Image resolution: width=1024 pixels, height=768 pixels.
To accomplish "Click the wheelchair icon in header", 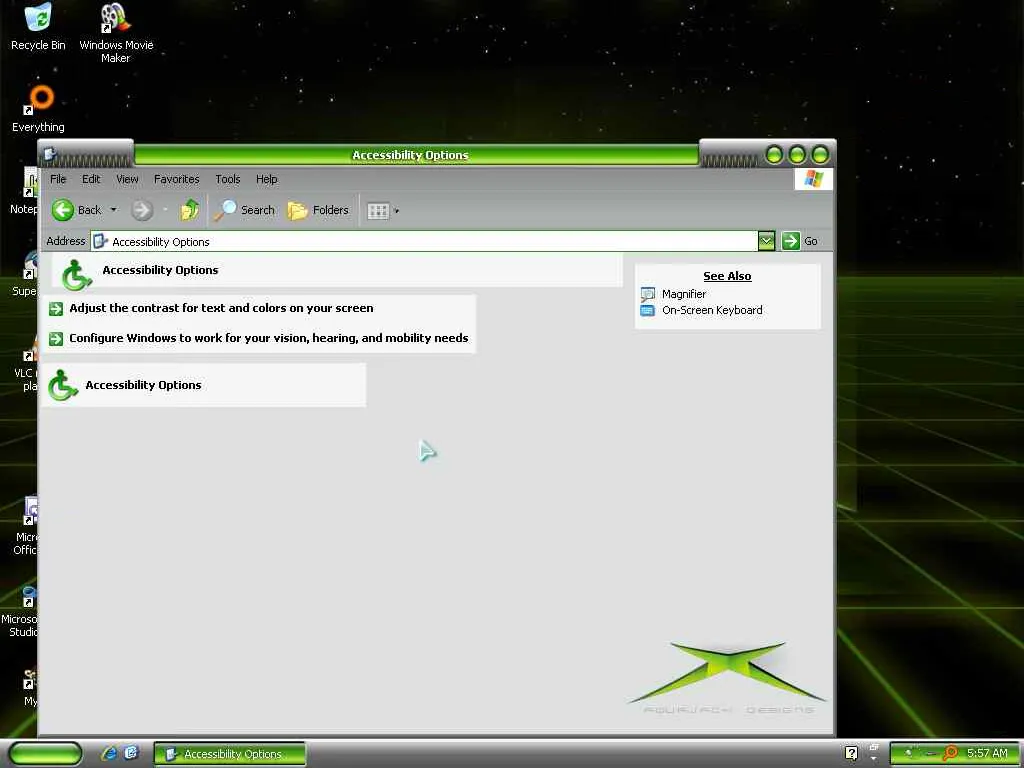I will (76, 274).
